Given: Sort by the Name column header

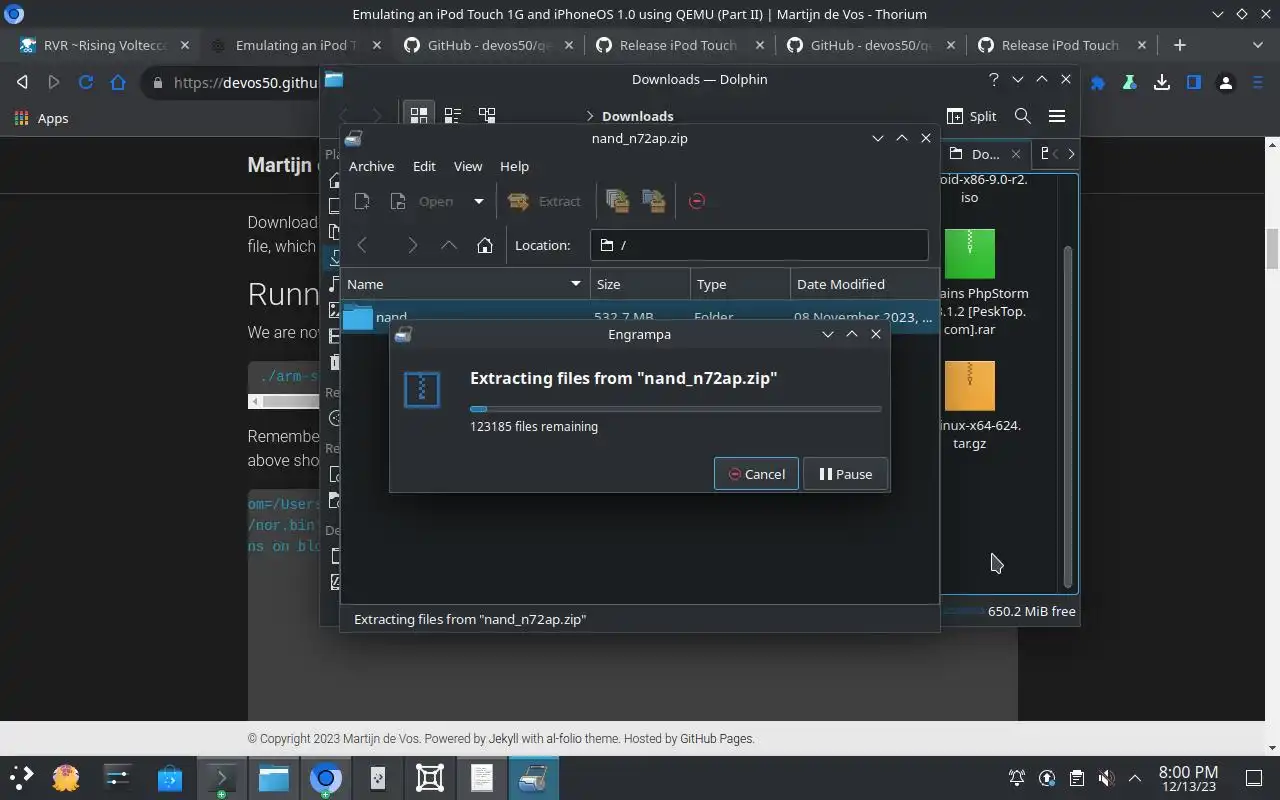Looking at the screenshot, I should (x=465, y=284).
